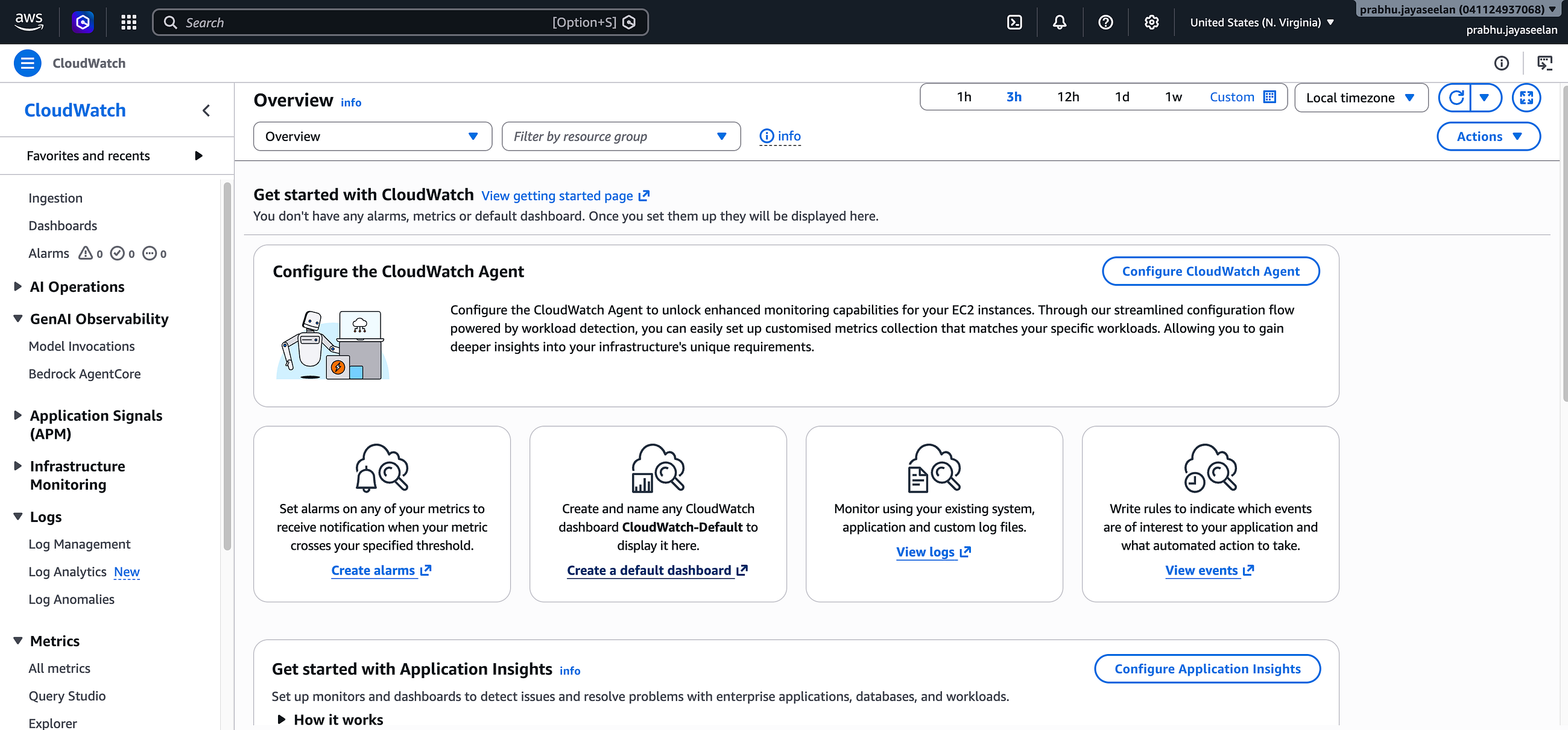Open notifications bell icon
Viewport: 1568px width, 730px height.
pos(1060,22)
